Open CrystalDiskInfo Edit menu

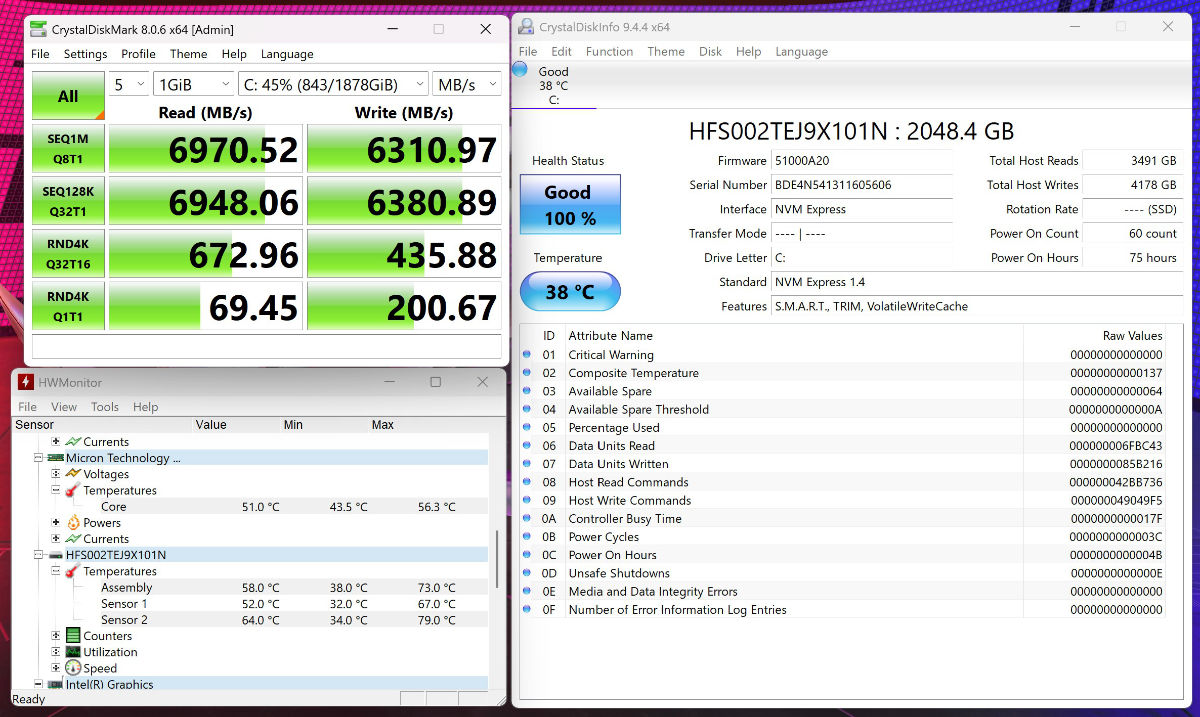pyautogui.click(x=562, y=51)
